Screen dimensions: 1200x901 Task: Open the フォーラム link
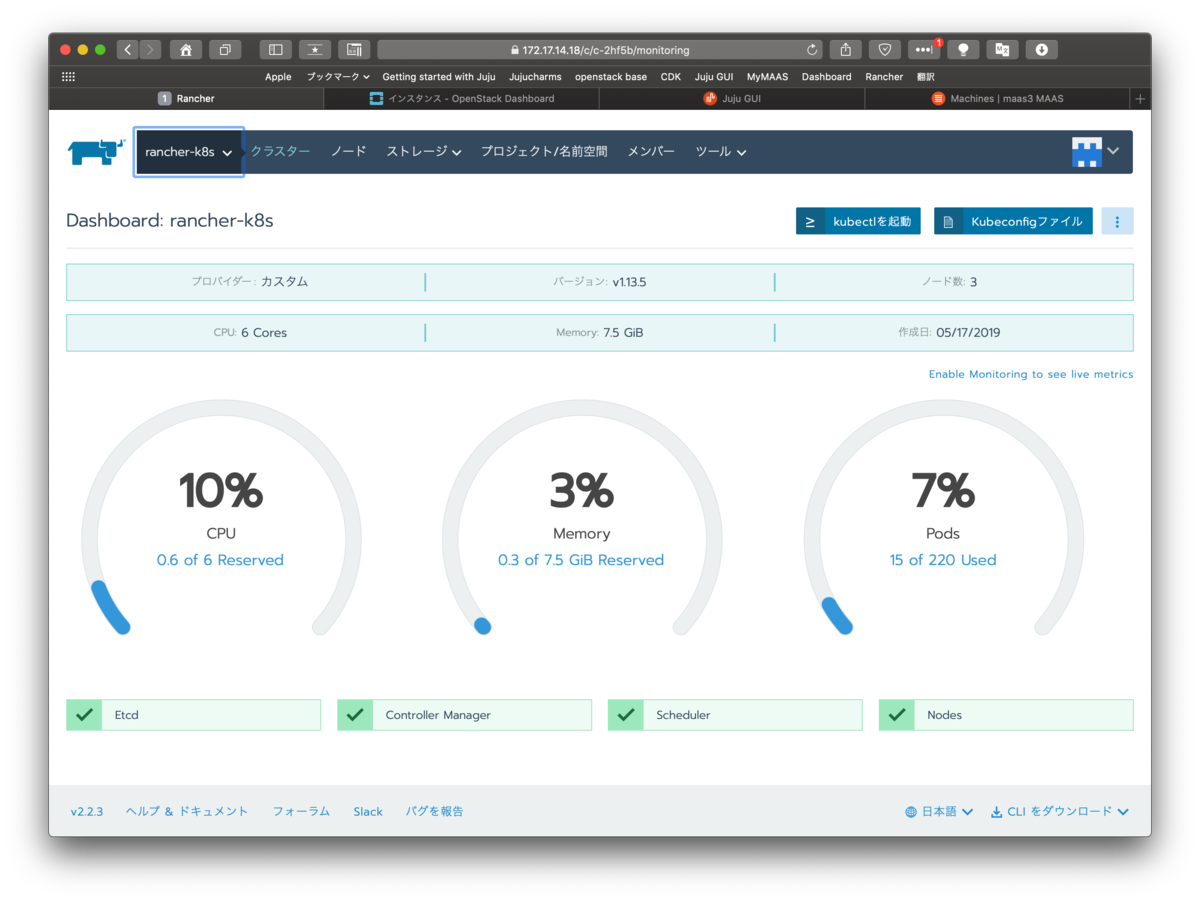point(301,812)
